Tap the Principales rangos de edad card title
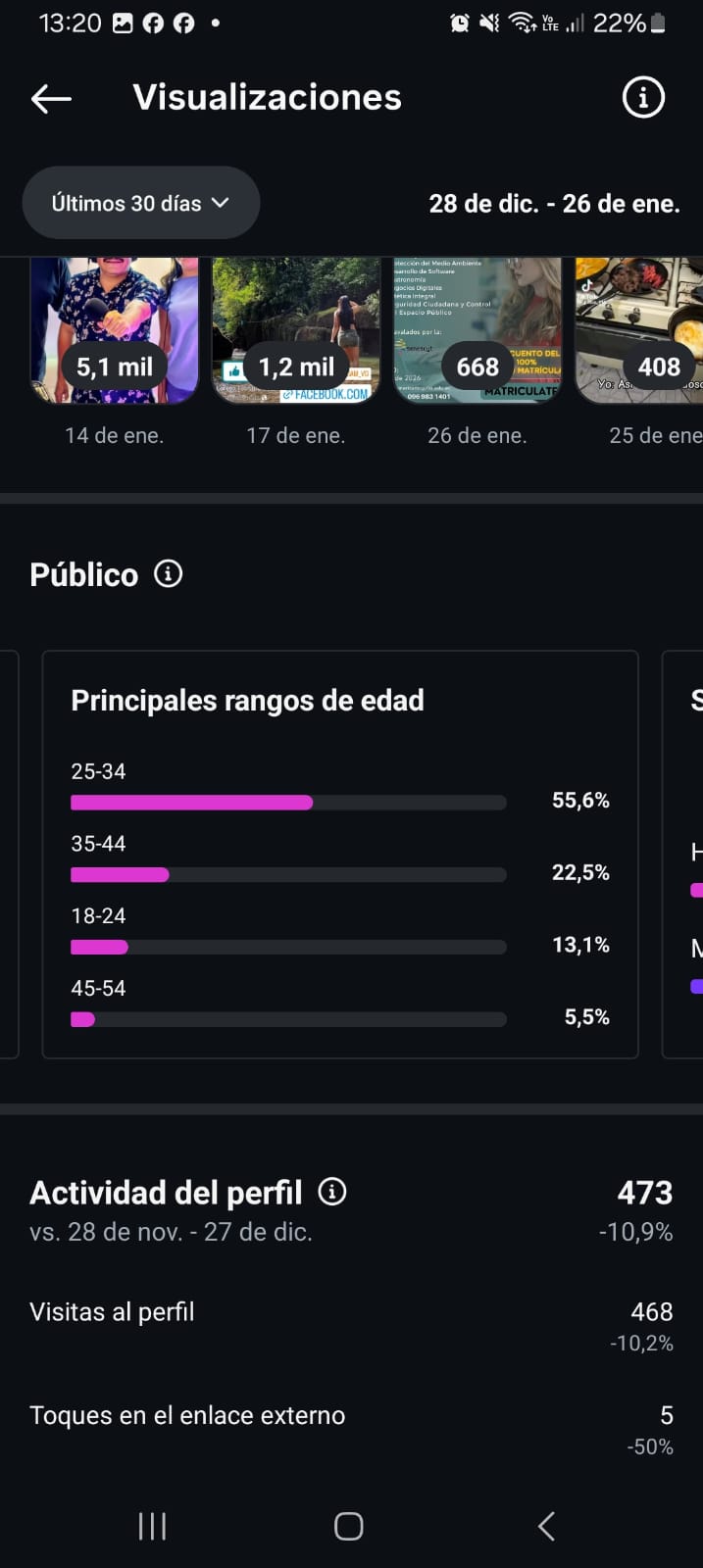 (247, 701)
